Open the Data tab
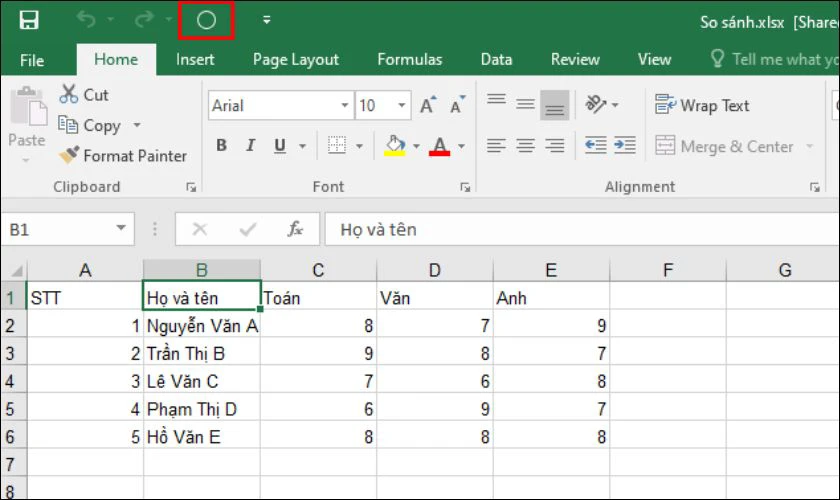Screen dimensions: 840x500 [496, 59]
